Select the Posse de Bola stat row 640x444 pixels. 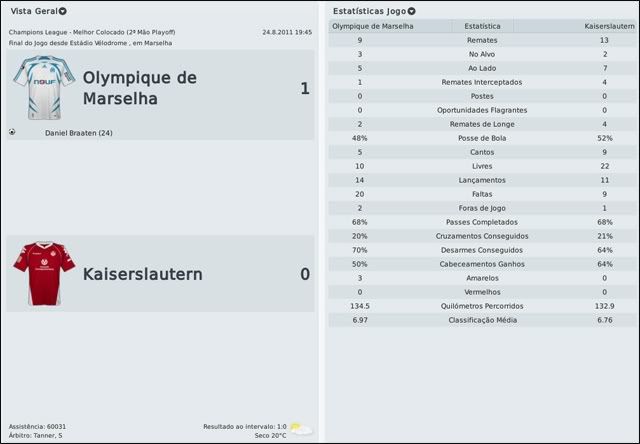482,138
